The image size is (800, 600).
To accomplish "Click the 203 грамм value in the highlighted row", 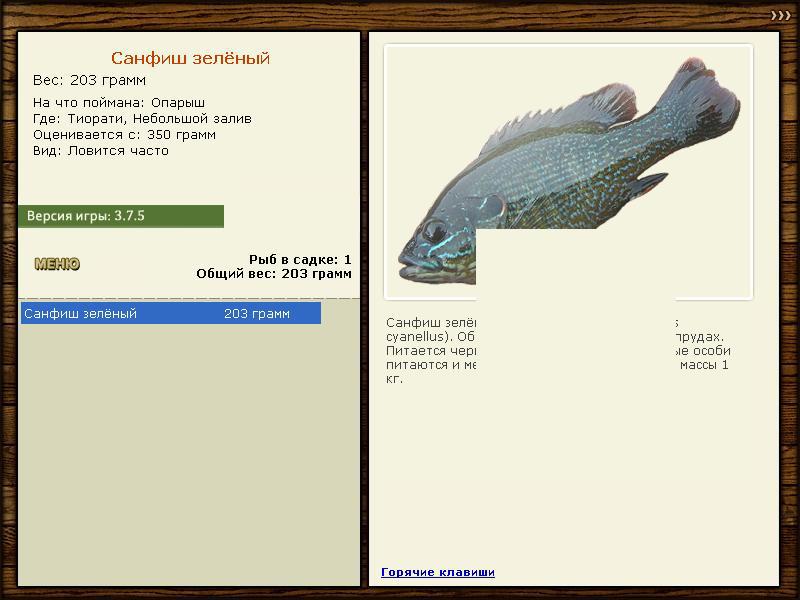I will point(257,314).
